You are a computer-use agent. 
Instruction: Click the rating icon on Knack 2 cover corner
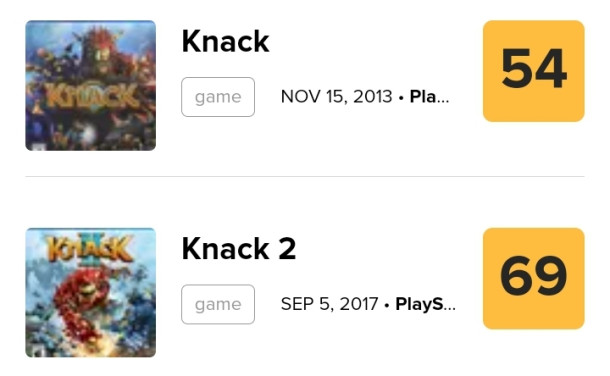click(x=37, y=352)
